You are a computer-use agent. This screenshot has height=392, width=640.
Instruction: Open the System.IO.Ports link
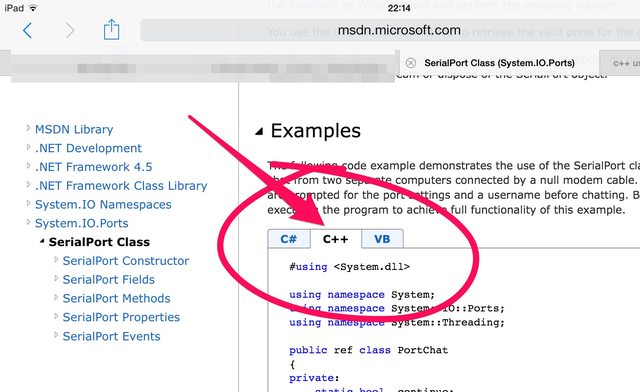[82, 223]
